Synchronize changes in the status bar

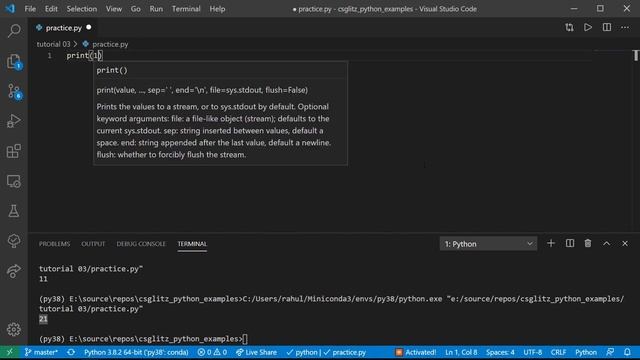71,352
